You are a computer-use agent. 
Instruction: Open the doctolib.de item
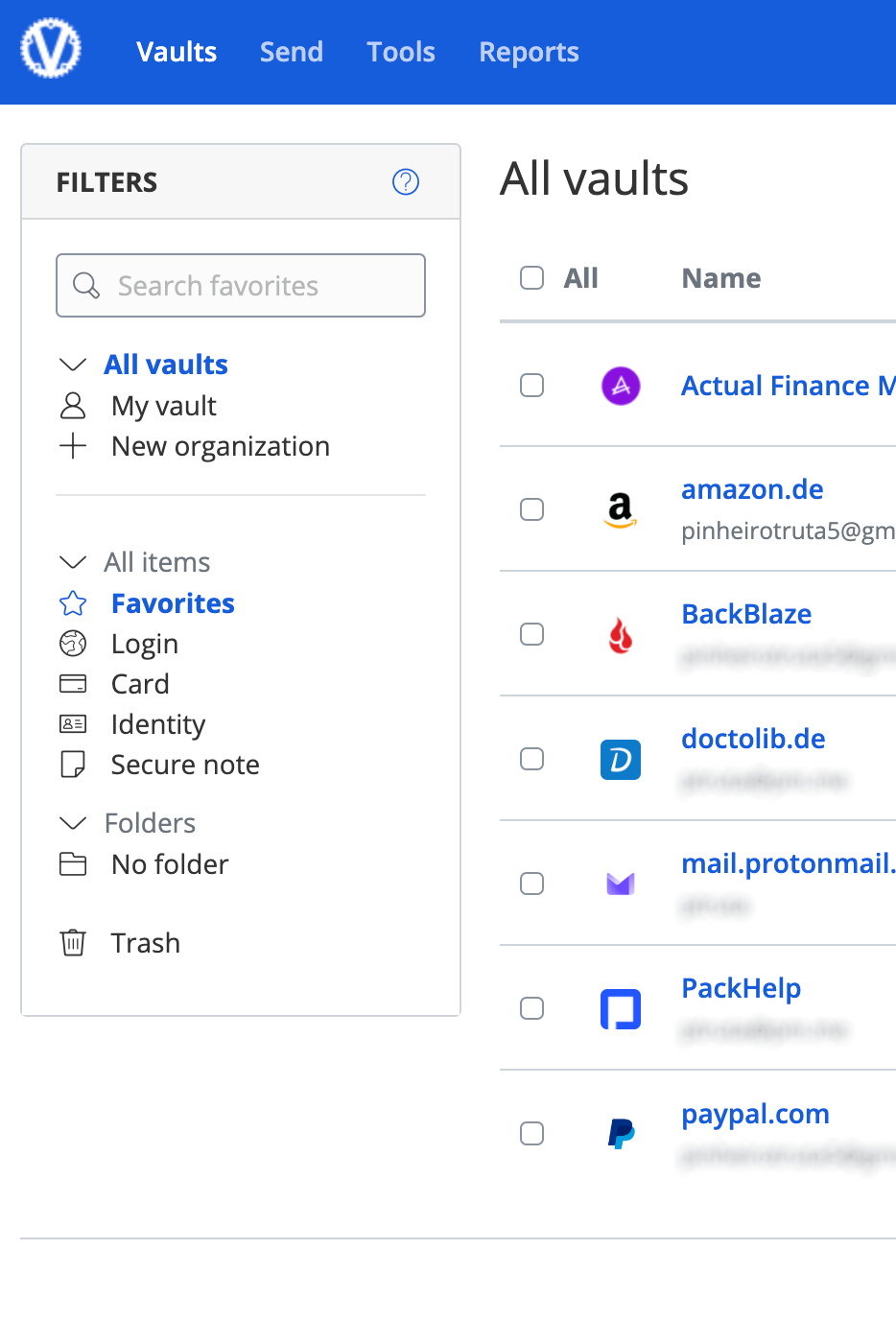point(753,739)
